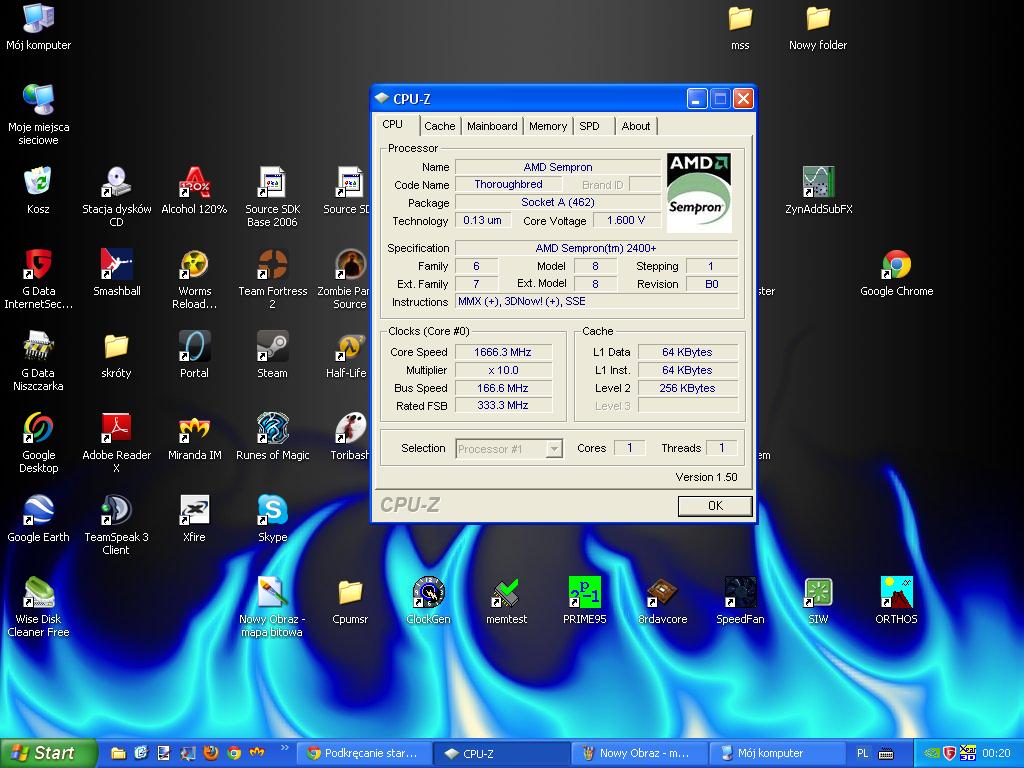The width and height of the screenshot is (1024, 768).
Task: Select the ClockGen desktop shortcut
Action: pyautogui.click(x=428, y=594)
